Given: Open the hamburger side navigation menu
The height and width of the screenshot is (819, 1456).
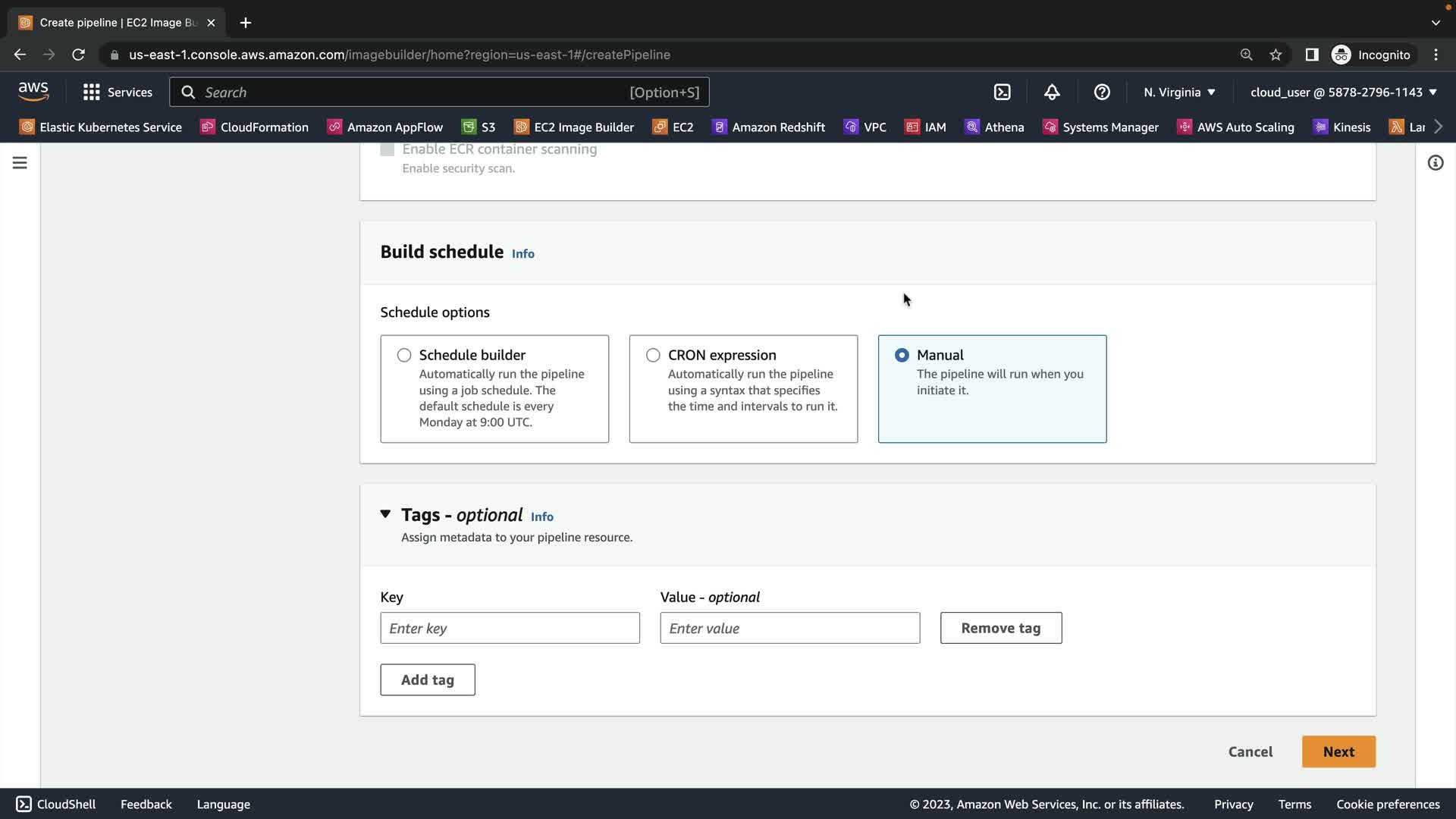Looking at the screenshot, I should tap(20, 163).
